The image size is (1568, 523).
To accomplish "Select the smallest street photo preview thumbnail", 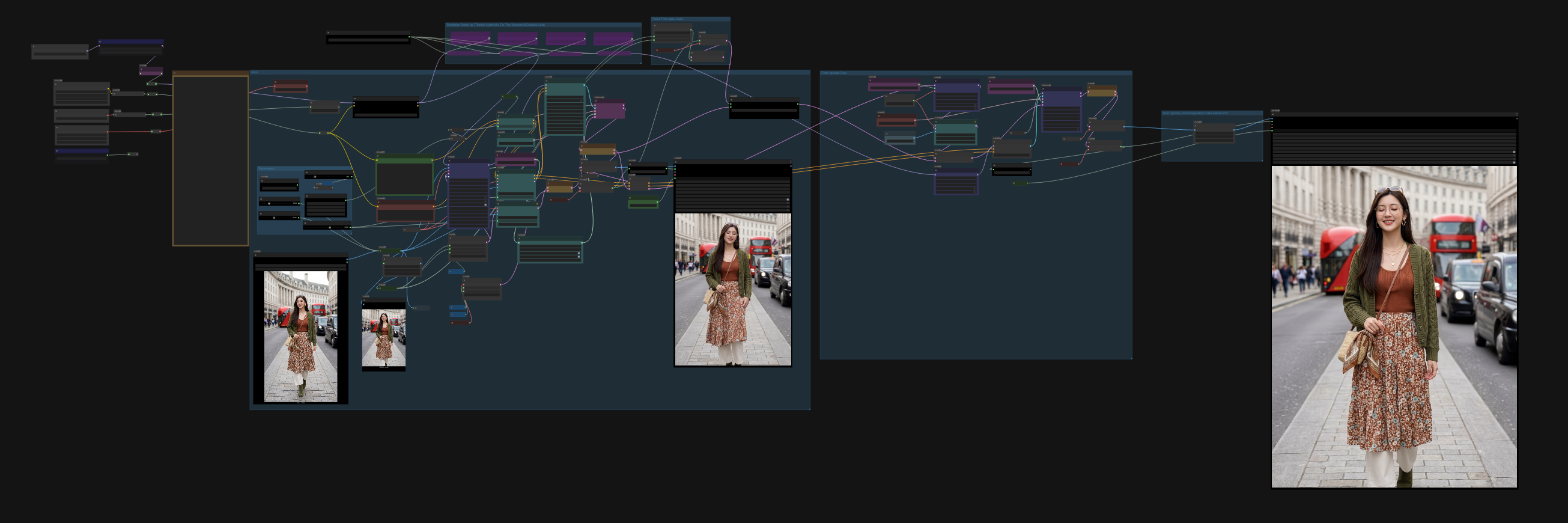I will pyautogui.click(x=383, y=338).
